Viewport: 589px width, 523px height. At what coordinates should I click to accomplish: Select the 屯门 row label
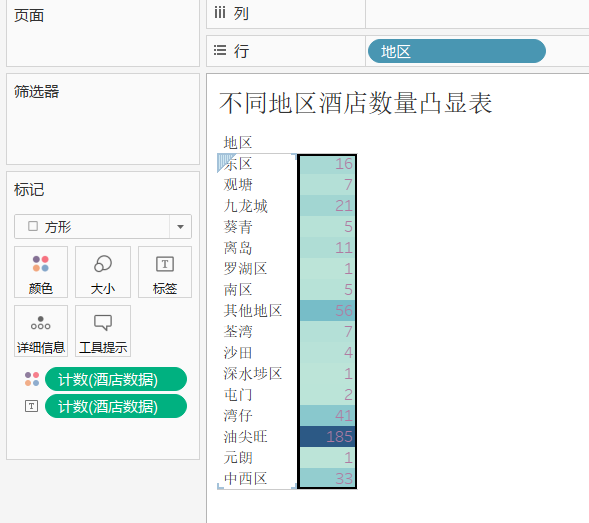238,395
